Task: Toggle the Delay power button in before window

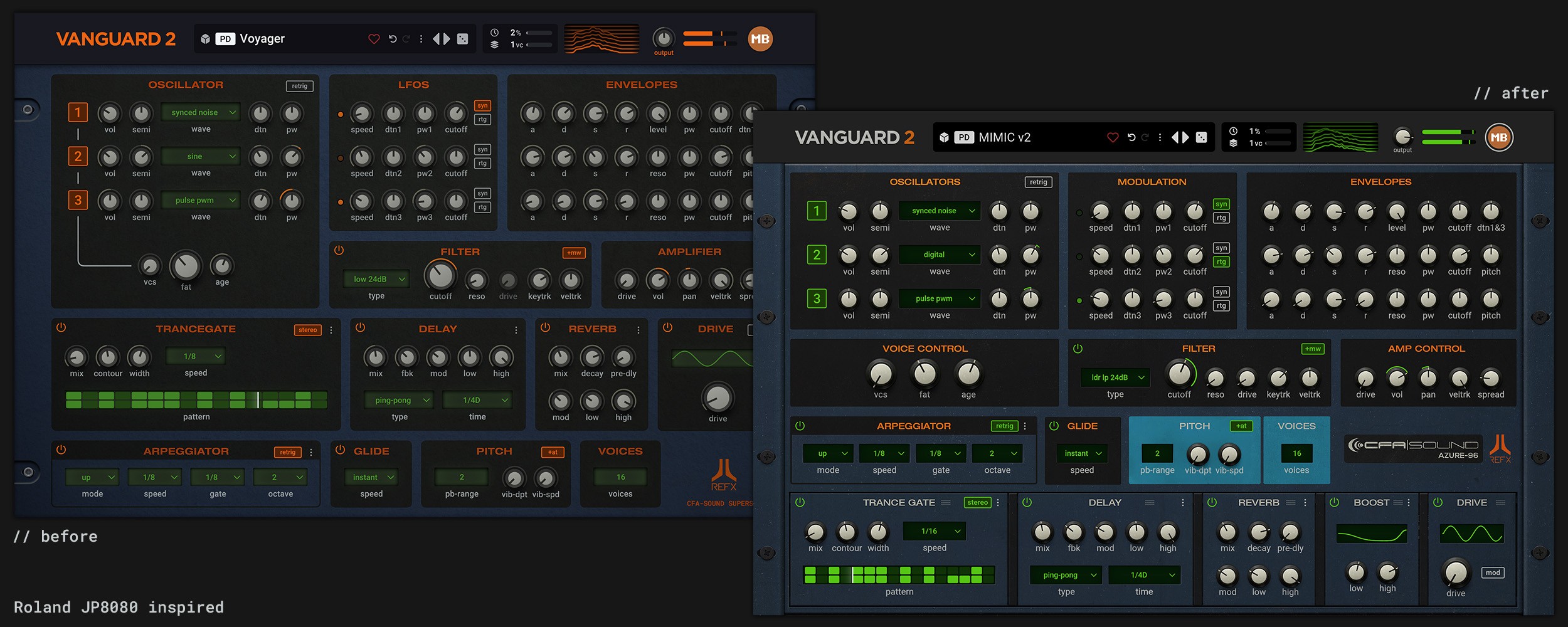Action: click(360, 327)
